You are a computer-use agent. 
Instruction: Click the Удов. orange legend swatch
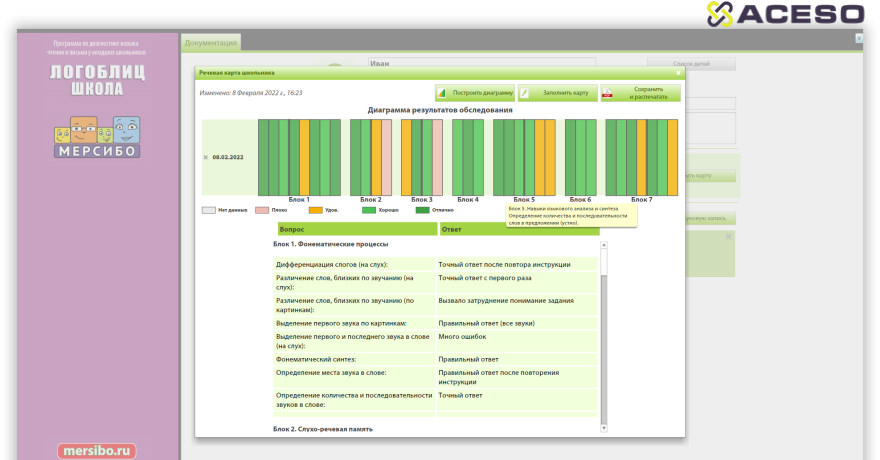(x=316, y=210)
